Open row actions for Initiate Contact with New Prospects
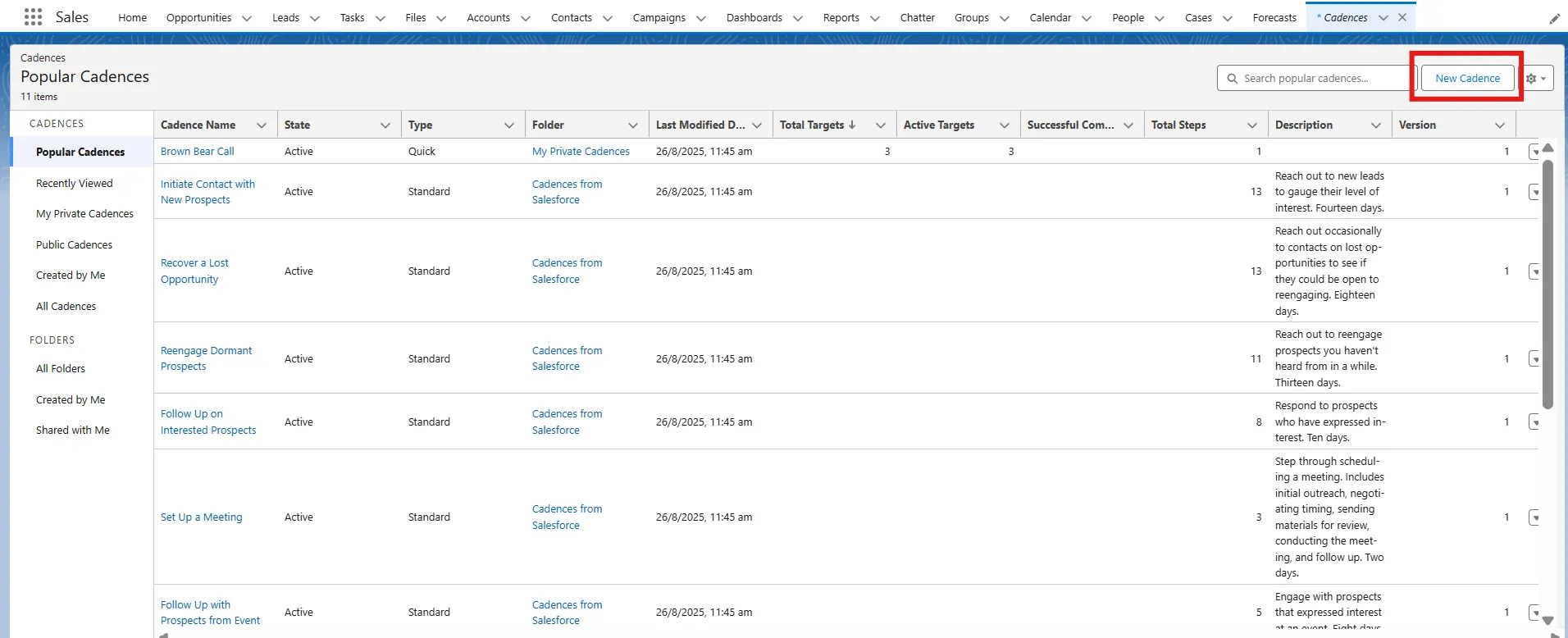The width and height of the screenshot is (1568, 638). click(1534, 192)
